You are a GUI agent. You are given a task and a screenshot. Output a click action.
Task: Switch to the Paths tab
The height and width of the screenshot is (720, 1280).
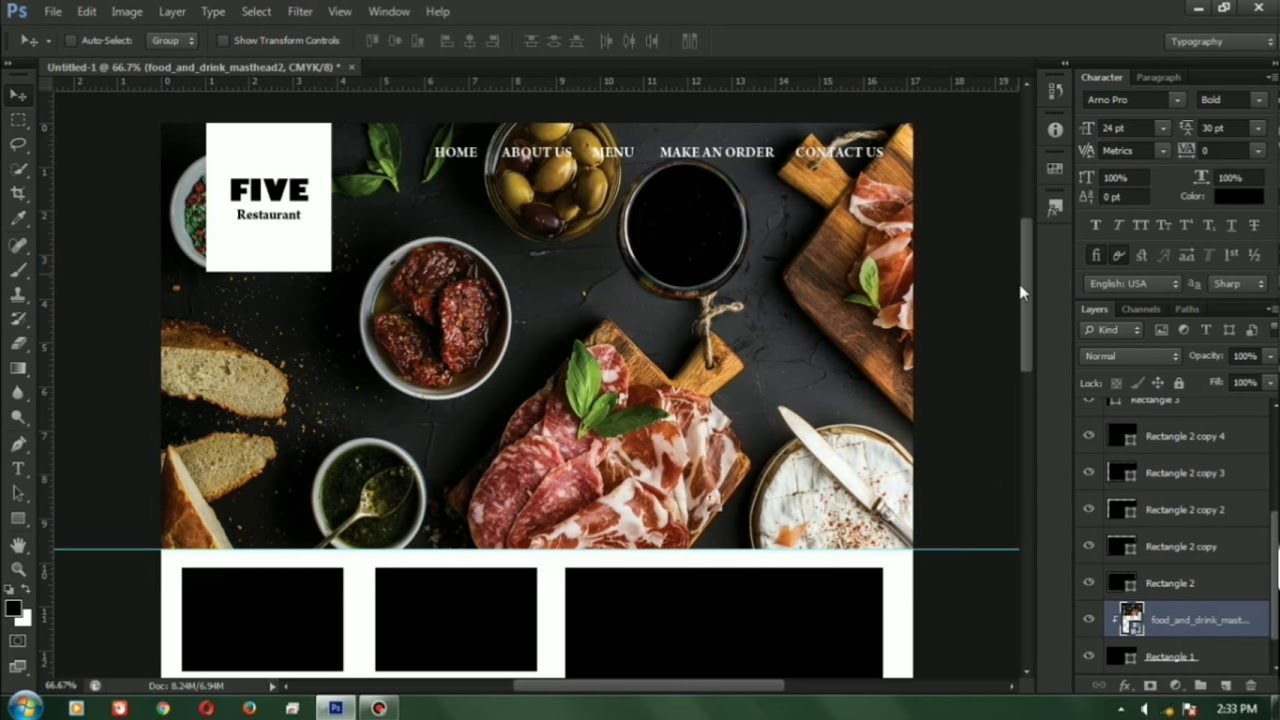tap(1187, 309)
